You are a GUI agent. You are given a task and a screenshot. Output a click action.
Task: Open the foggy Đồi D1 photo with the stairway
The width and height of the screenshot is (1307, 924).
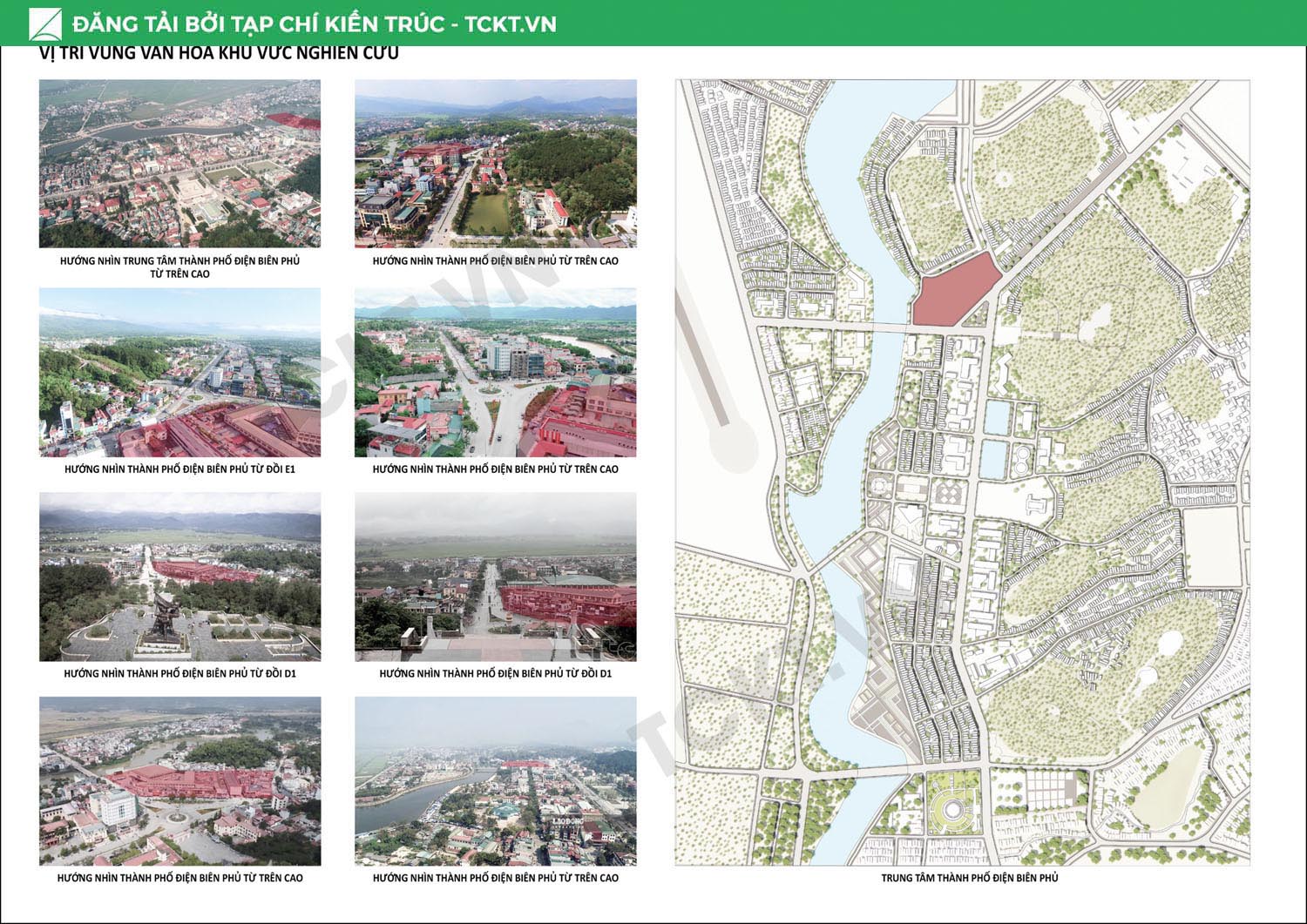coord(495,577)
